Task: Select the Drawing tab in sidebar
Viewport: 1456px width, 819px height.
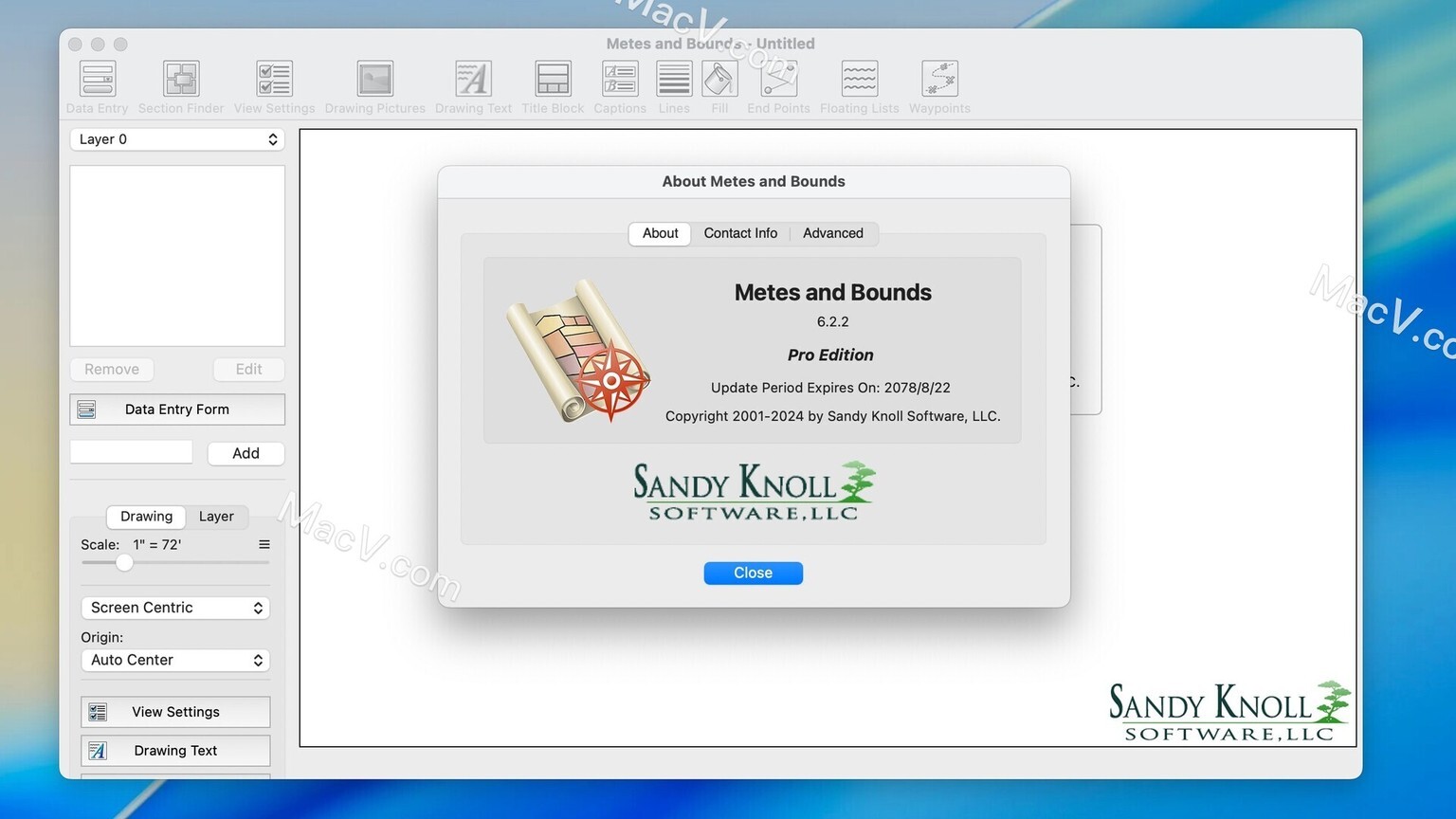Action: tap(146, 517)
